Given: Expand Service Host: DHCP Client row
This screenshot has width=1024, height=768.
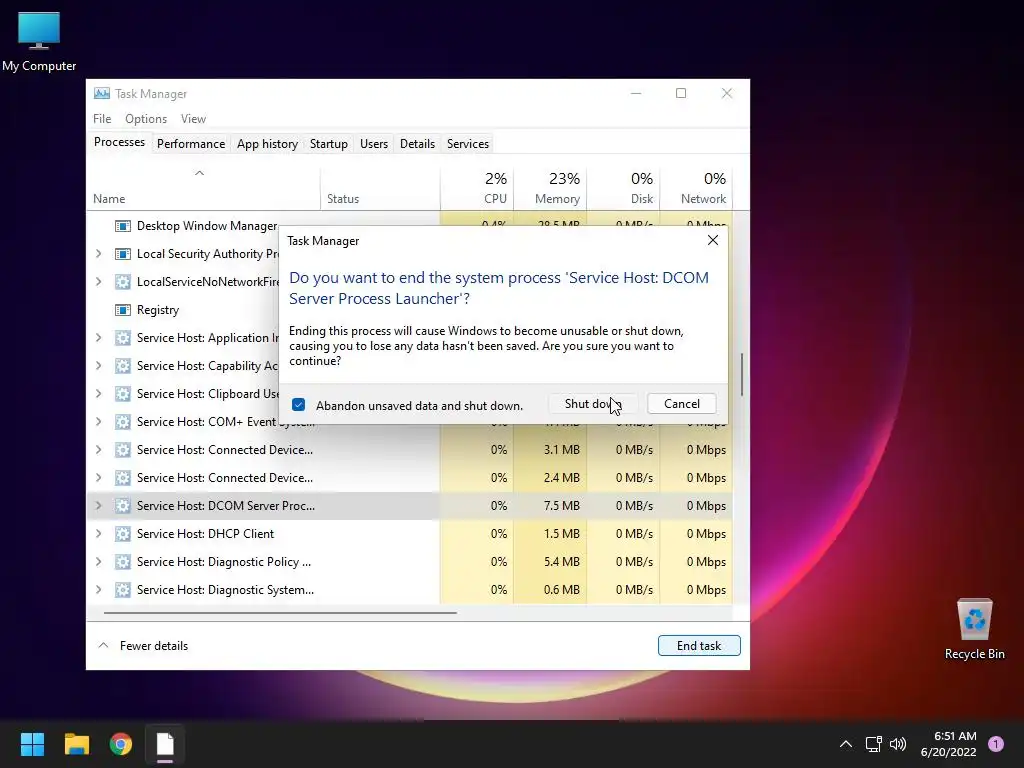Looking at the screenshot, I should pyautogui.click(x=99, y=534).
